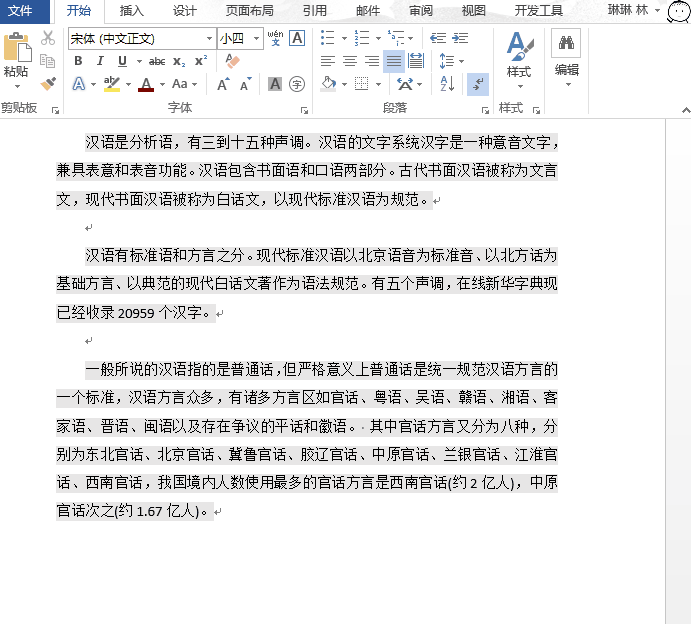Click the Sort A-Z icon
691x624 pixels.
pos(447,83)
